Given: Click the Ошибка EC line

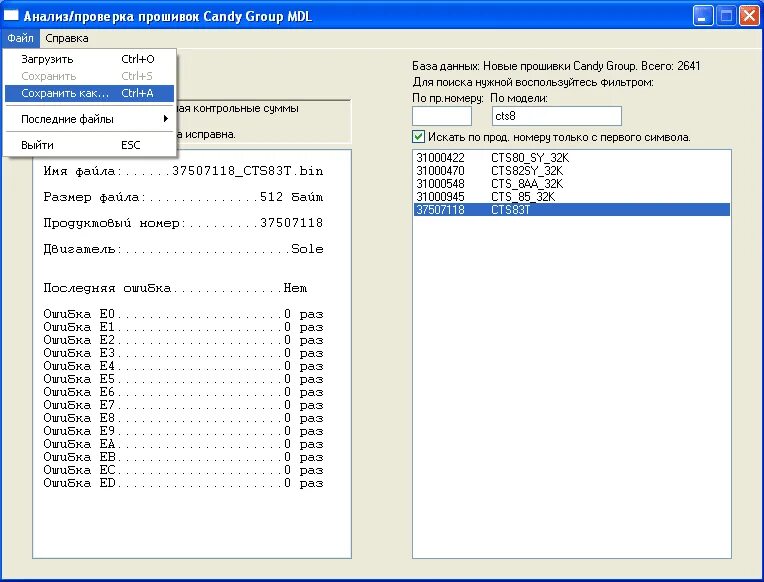Looking at the screenshot, I should [183, 470].
